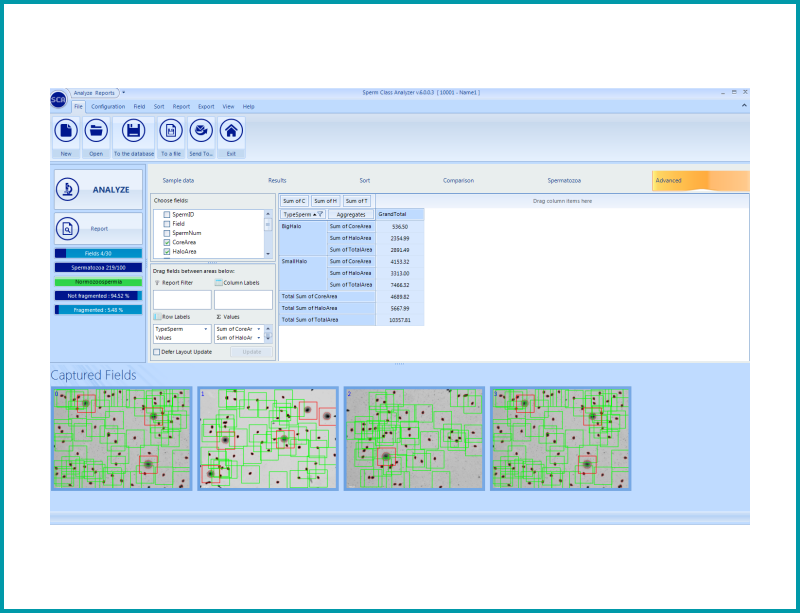Click the Not fragmented 94.52 % bar
Image resolution: width=800 pixels, height=613 pixels.
click(98, 296)
